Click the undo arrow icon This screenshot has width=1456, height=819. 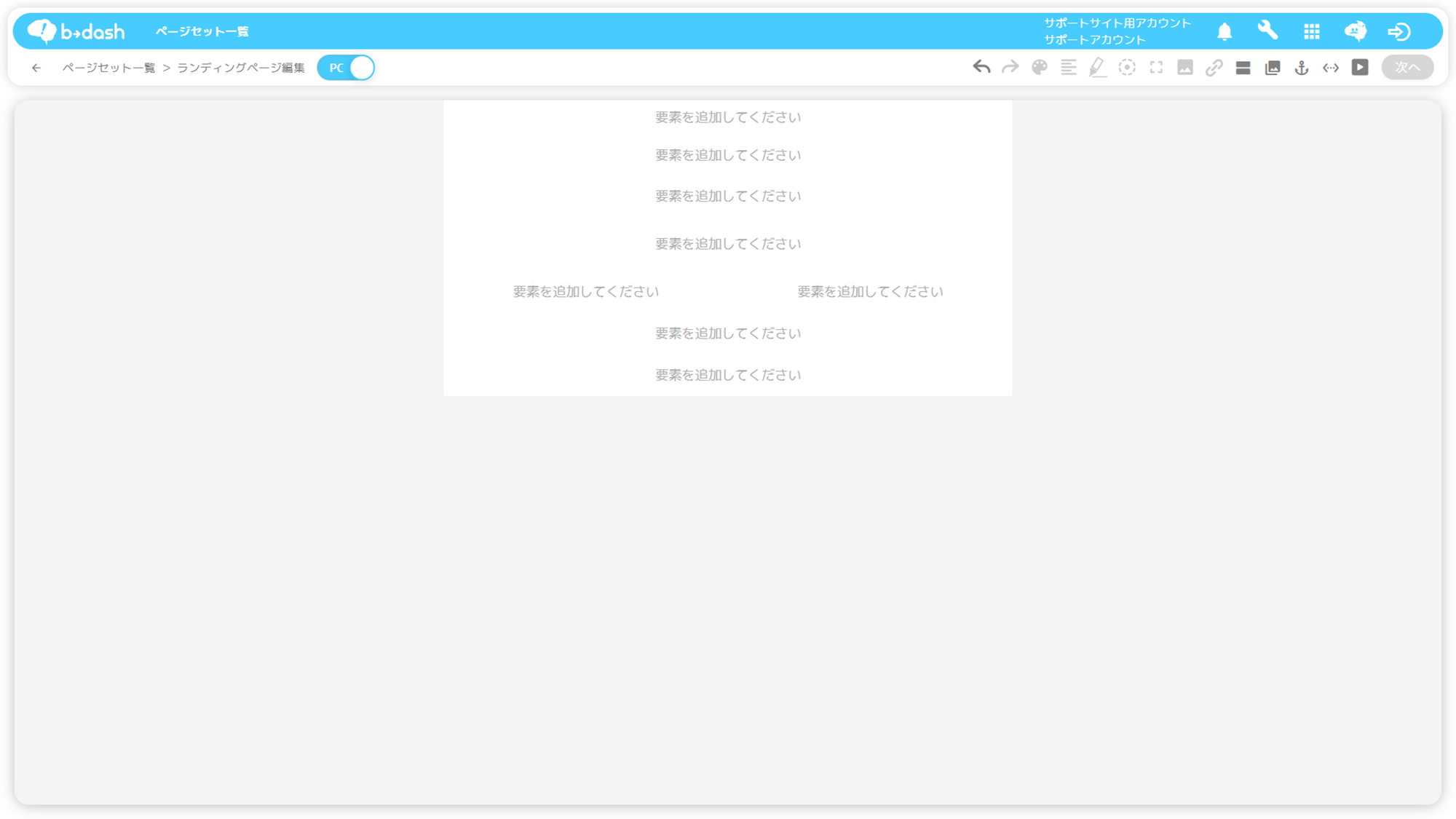(x=981, y=68)
